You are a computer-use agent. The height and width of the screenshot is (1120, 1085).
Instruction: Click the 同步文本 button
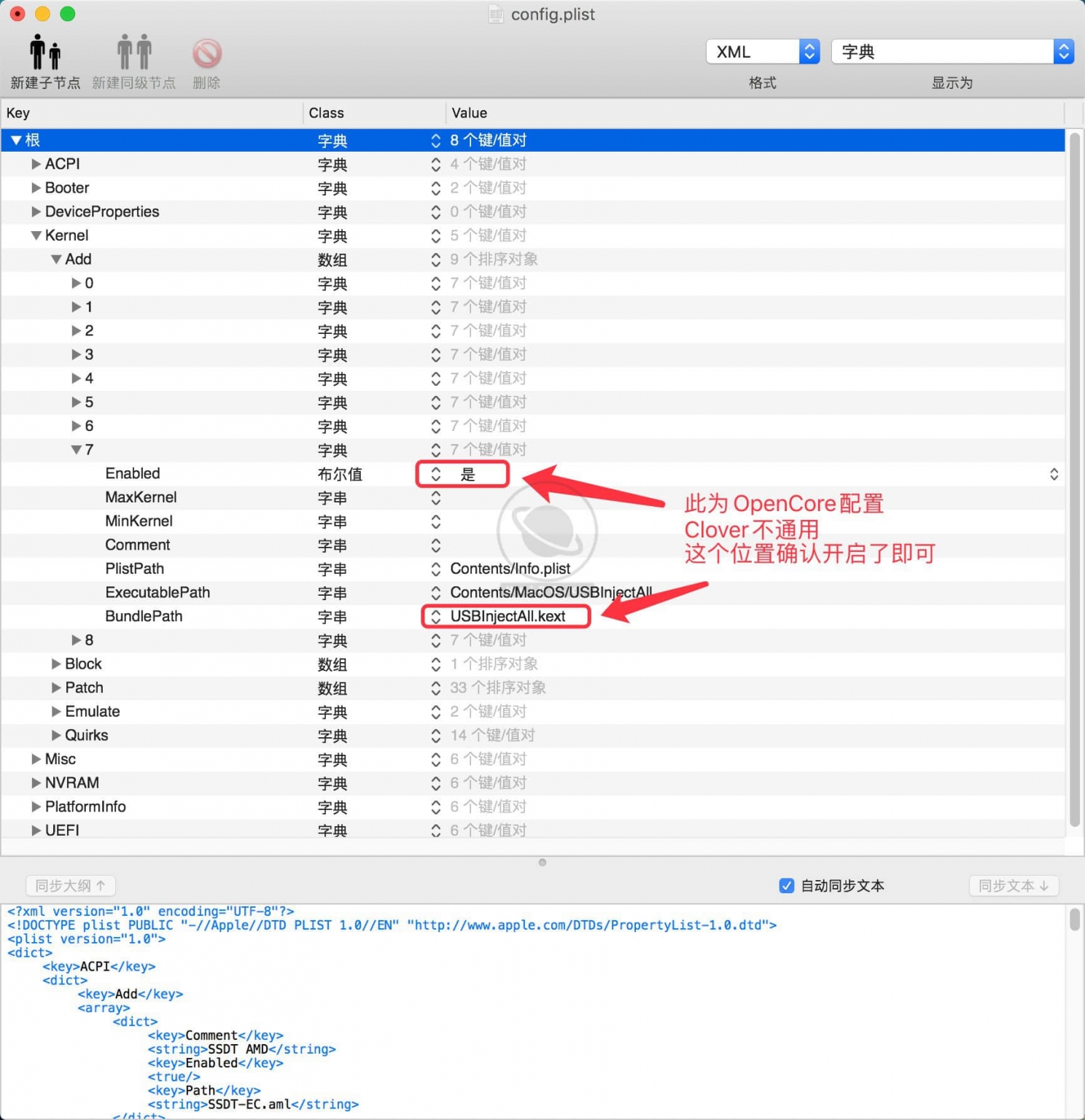[1014, 885]
